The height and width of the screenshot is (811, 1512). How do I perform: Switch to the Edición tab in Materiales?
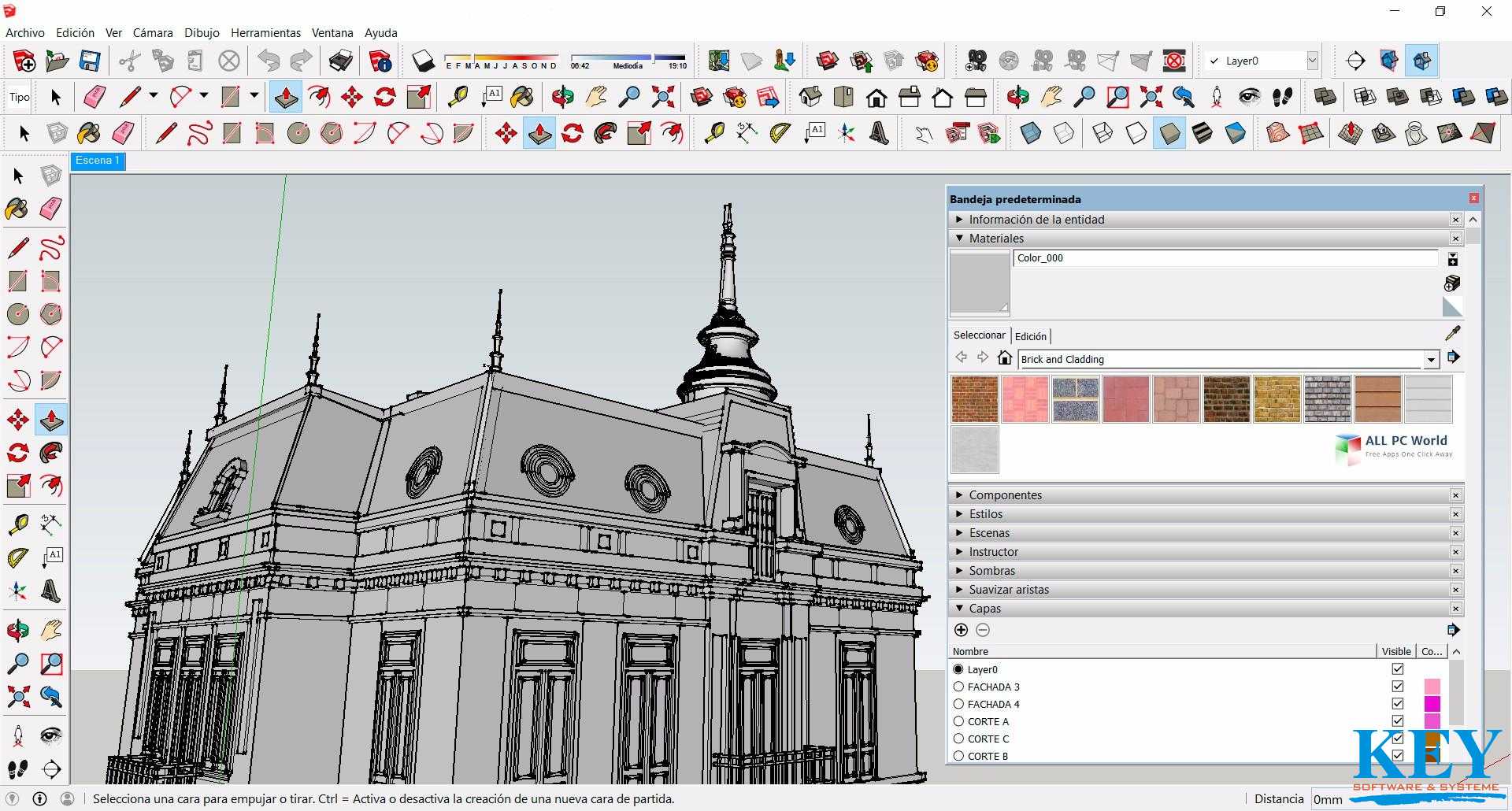[x=1031, y=336]
